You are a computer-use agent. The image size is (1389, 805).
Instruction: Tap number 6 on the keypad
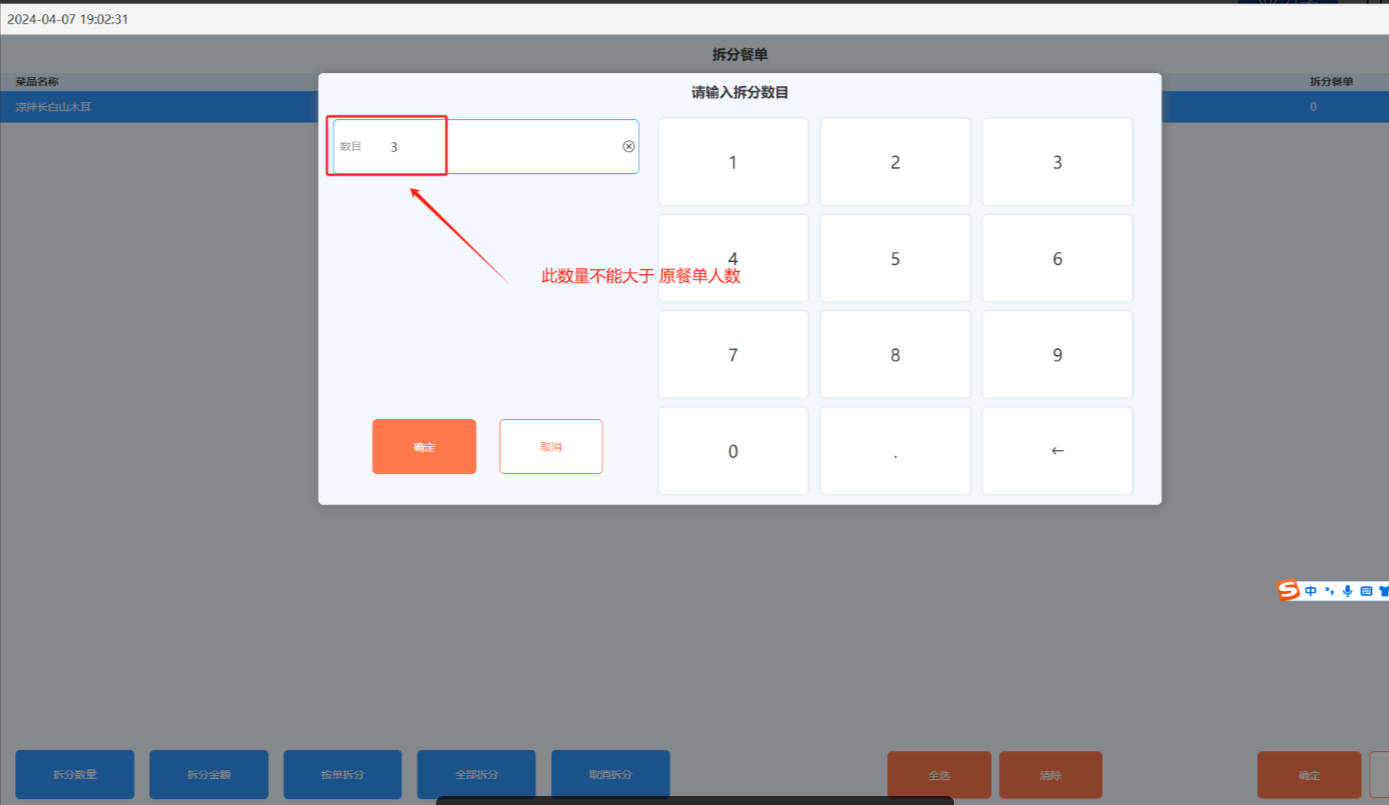[x=1057, y=259]
